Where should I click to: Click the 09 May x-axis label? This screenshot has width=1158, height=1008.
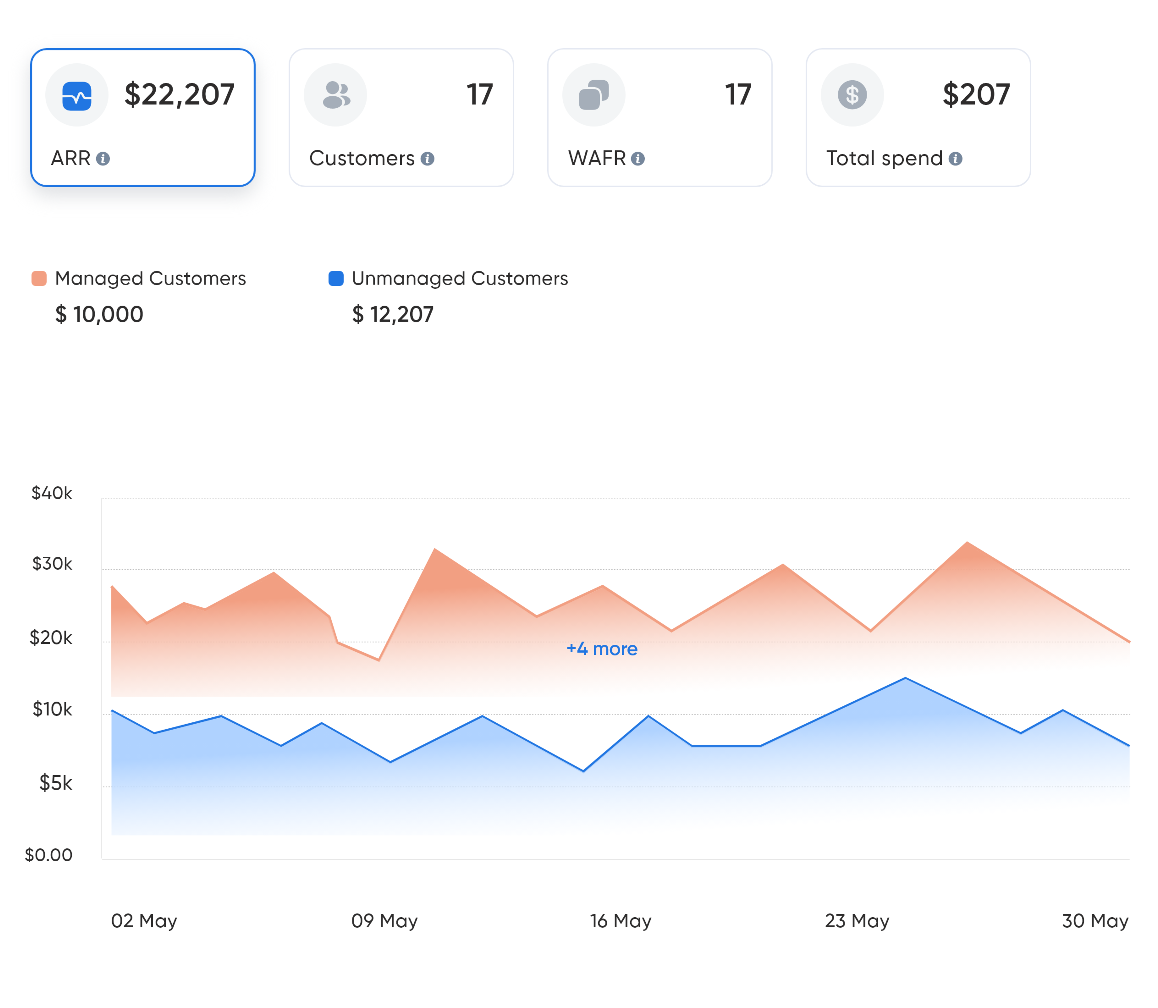[384, 921]
